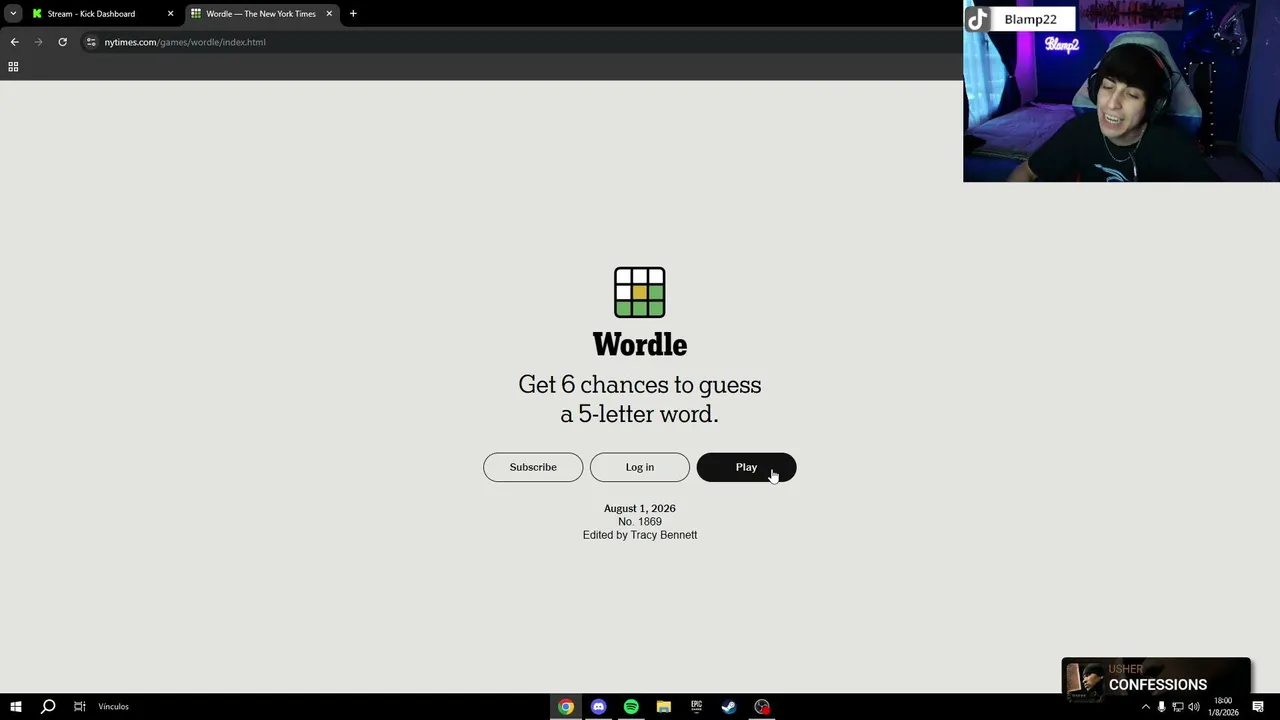This screenshot has width=1280, height=720.
Task: Open the apps grid in bookmarks bar
Action: pyautogui.click(x=13, y=67)
